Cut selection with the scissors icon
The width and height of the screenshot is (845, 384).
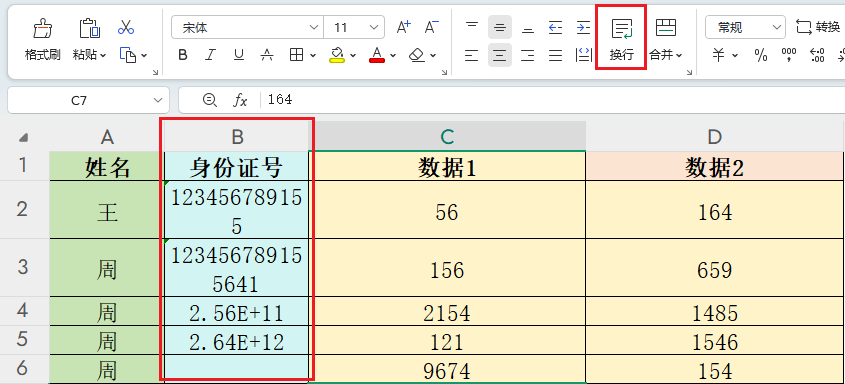(126, 27)
